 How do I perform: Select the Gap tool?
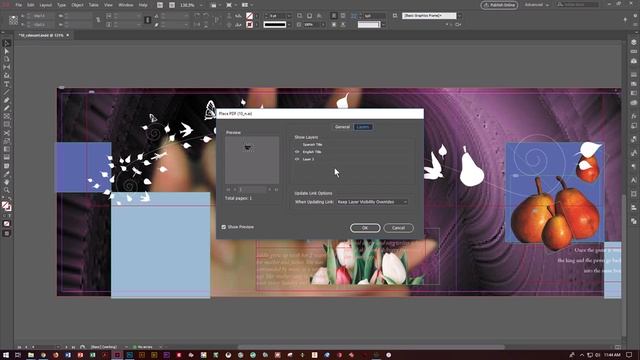pyautogui.click(x=7, y=68)
